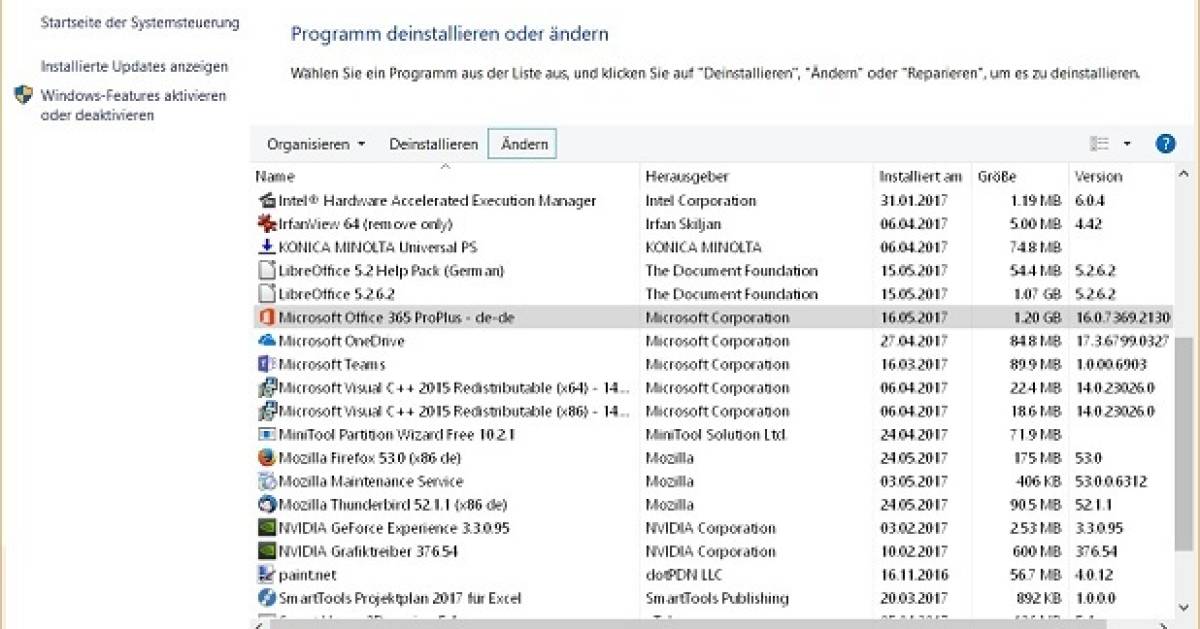Click install date 31.01.2017
This screenshot has width=1200, height=629.
[x=913, y=200]
